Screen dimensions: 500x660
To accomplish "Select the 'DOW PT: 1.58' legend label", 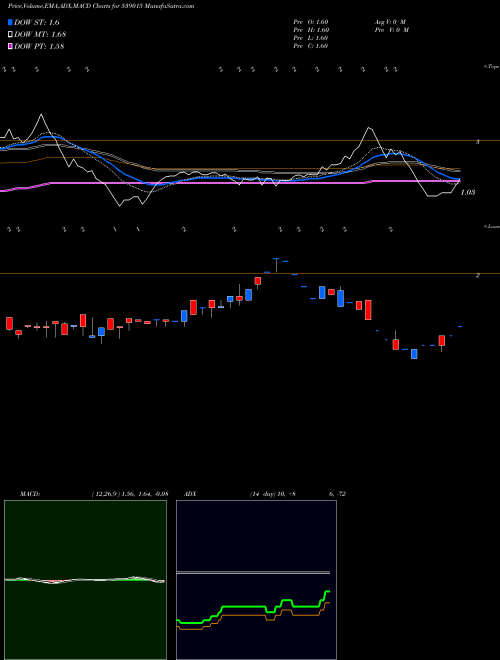I will click(x=39, y=46).
